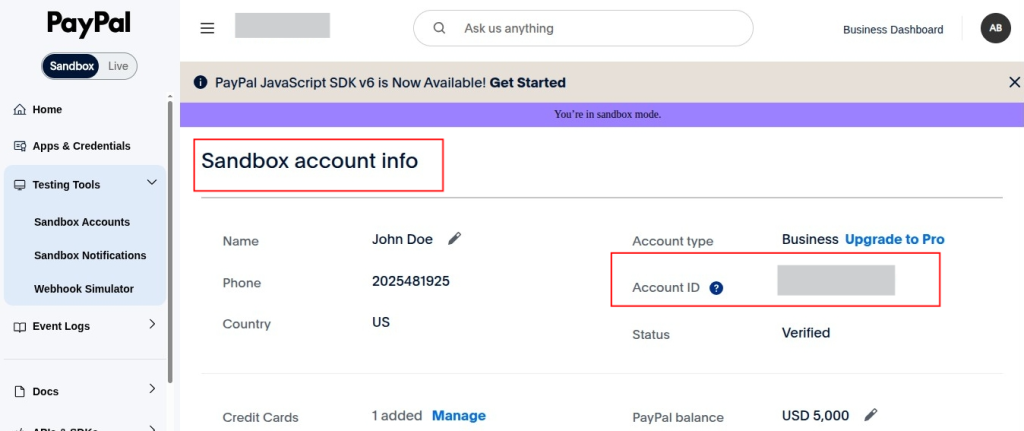Edit PayPal balance with pencil icon
1024x431 pixels.
[871, 415]
